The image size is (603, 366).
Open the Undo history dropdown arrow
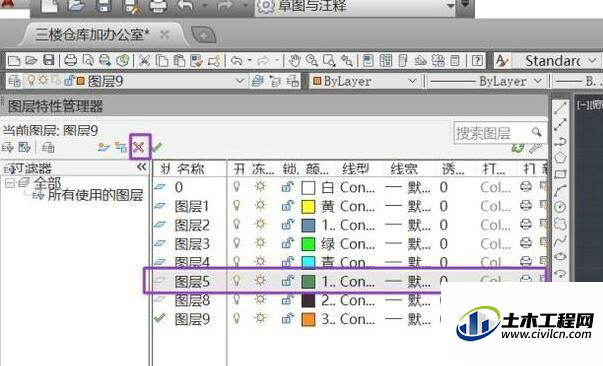(250, 60)
